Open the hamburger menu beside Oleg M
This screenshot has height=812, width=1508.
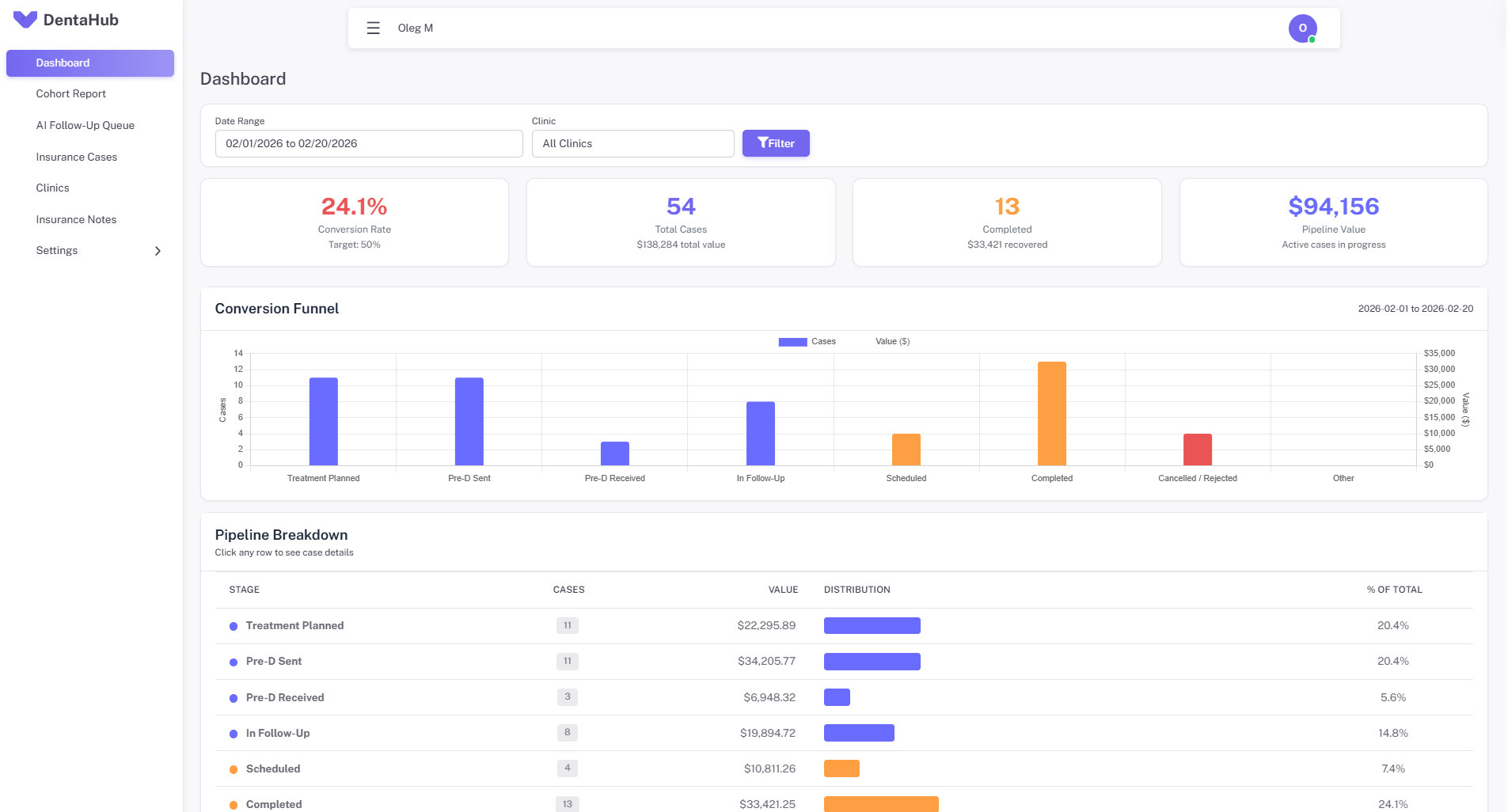[x=373, y=27]
